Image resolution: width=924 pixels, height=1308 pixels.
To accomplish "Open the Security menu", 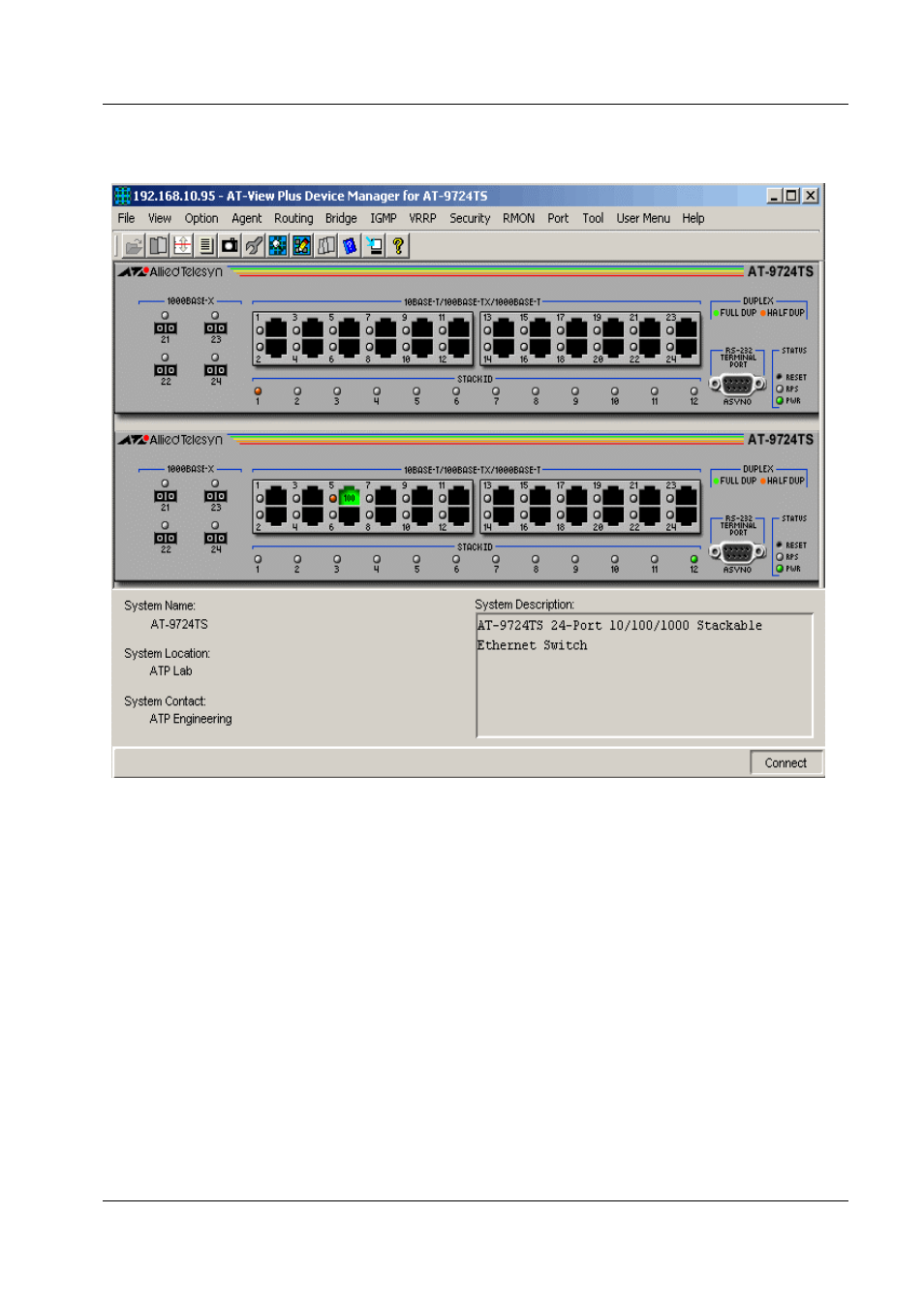I will 470,219.
